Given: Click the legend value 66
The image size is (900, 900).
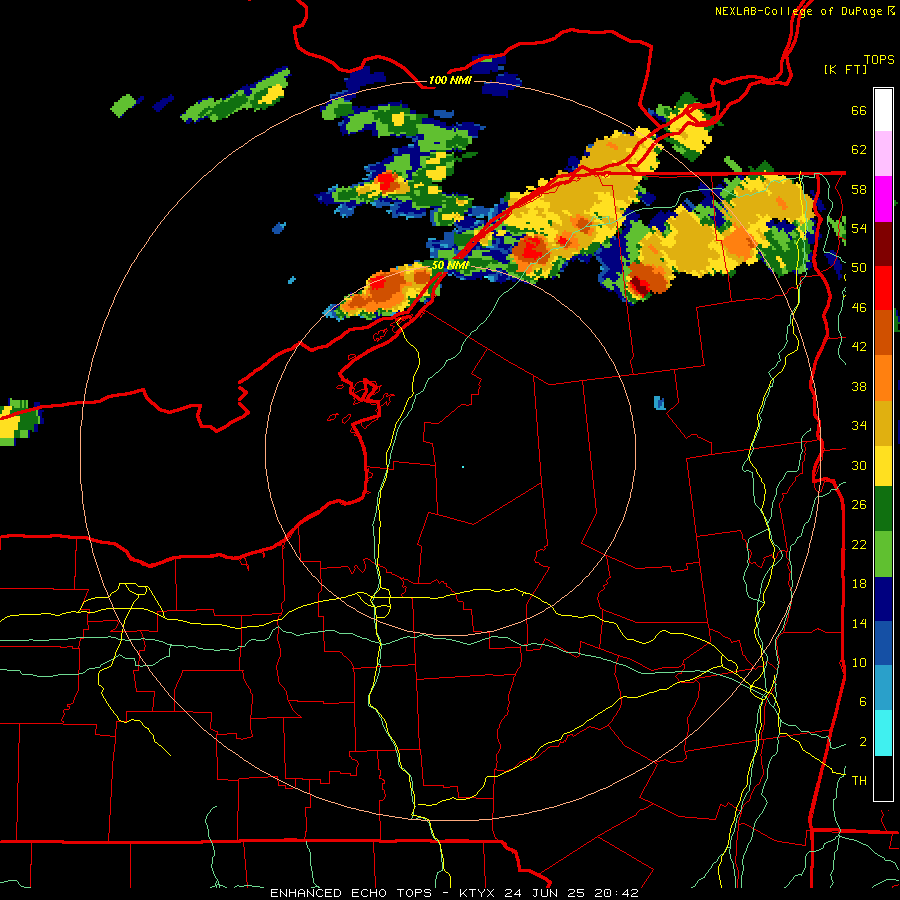Looking at the screenshot, I should point(859,110).
